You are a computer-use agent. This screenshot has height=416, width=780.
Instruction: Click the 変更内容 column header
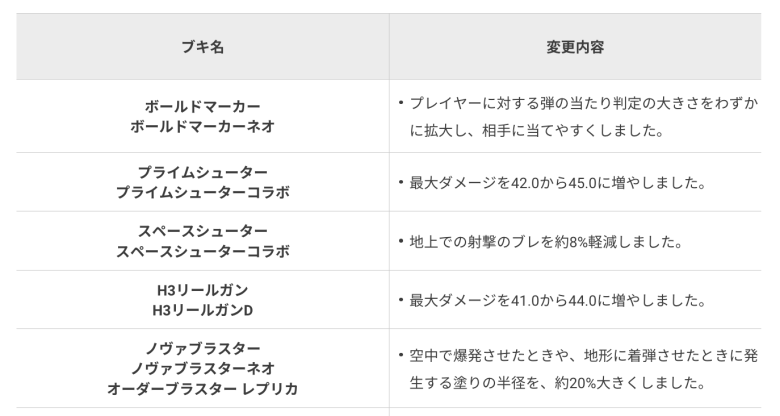click(x=575, y=47)
